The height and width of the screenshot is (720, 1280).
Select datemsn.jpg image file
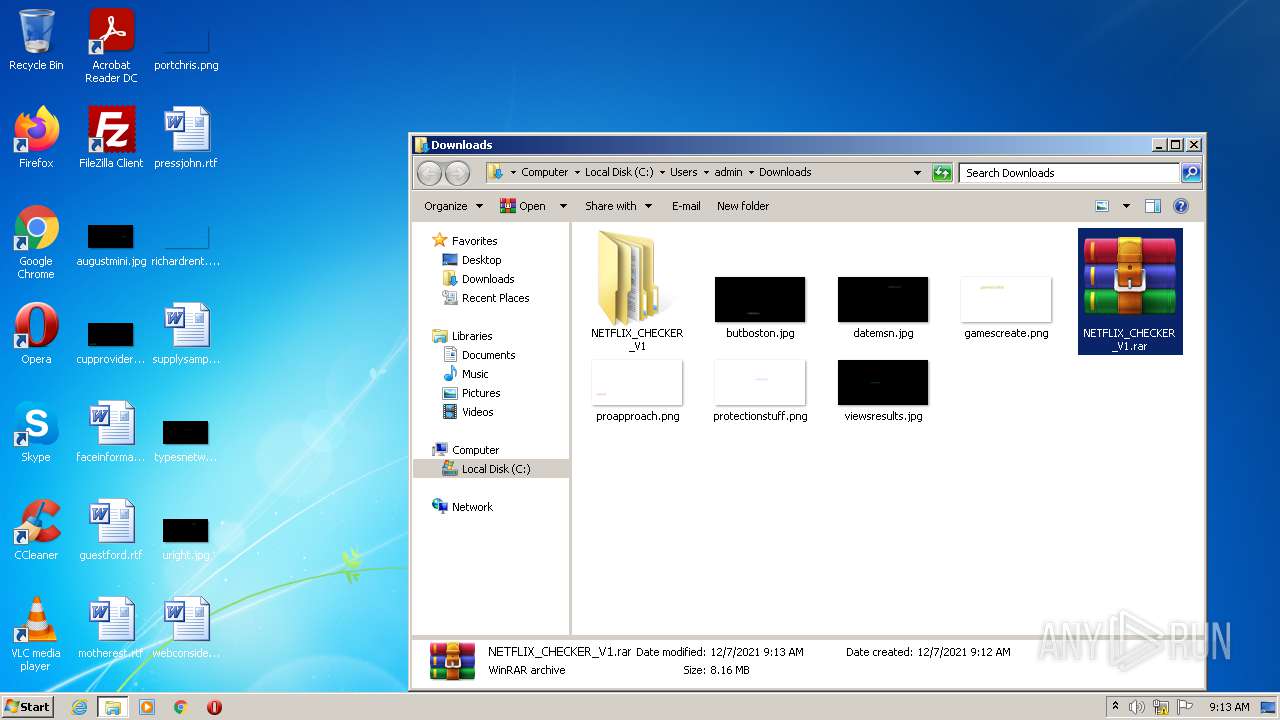coord(883,308)
